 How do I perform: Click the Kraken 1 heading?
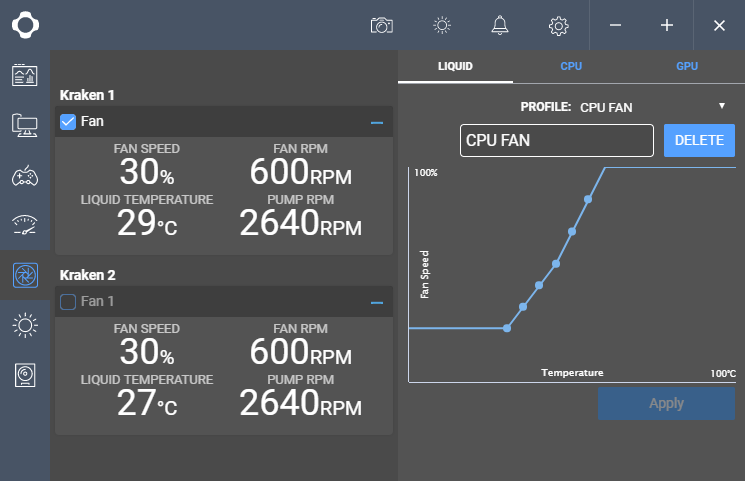87,95
